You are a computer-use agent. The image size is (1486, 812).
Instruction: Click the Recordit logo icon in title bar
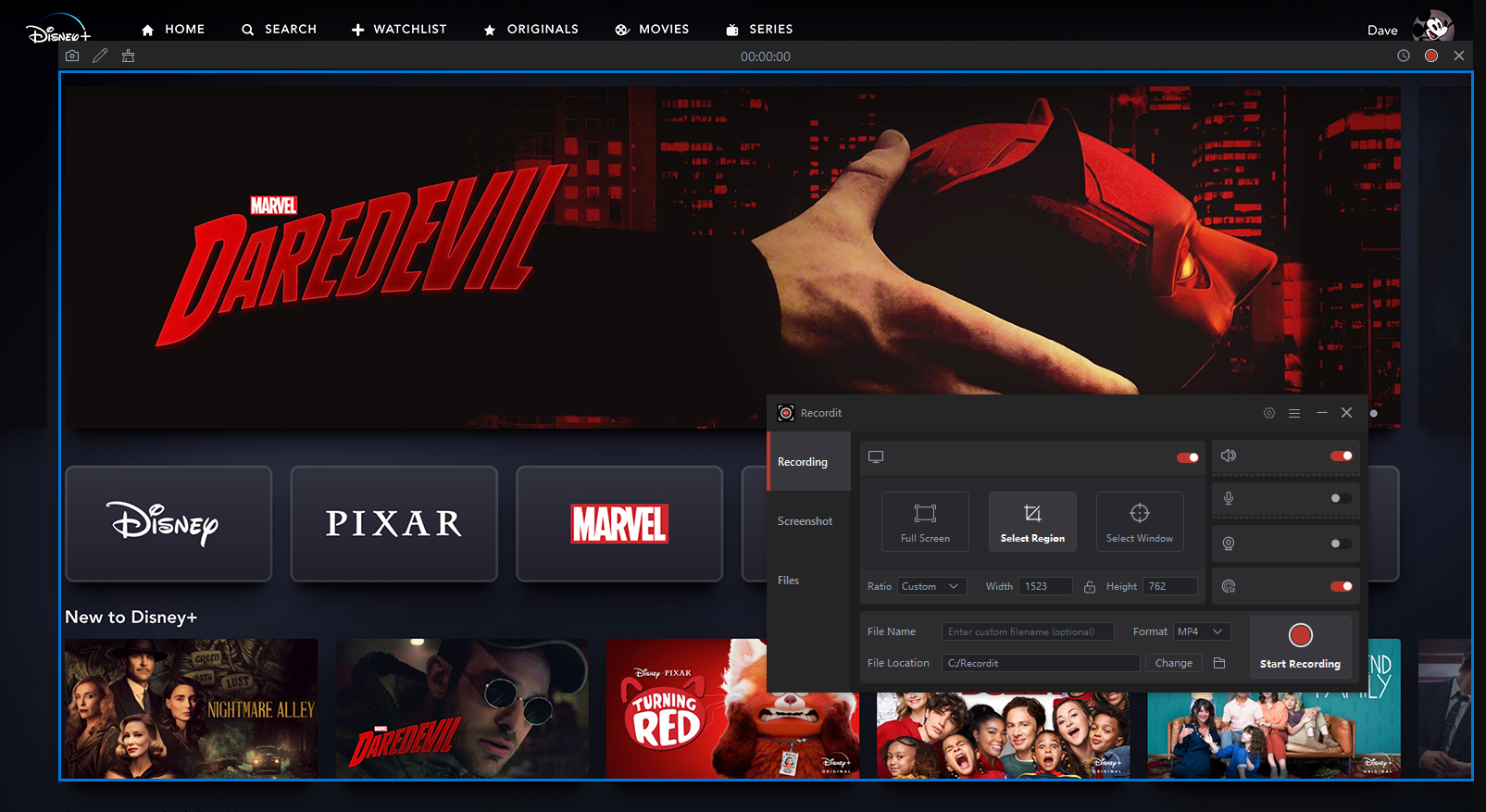[786, 413]
